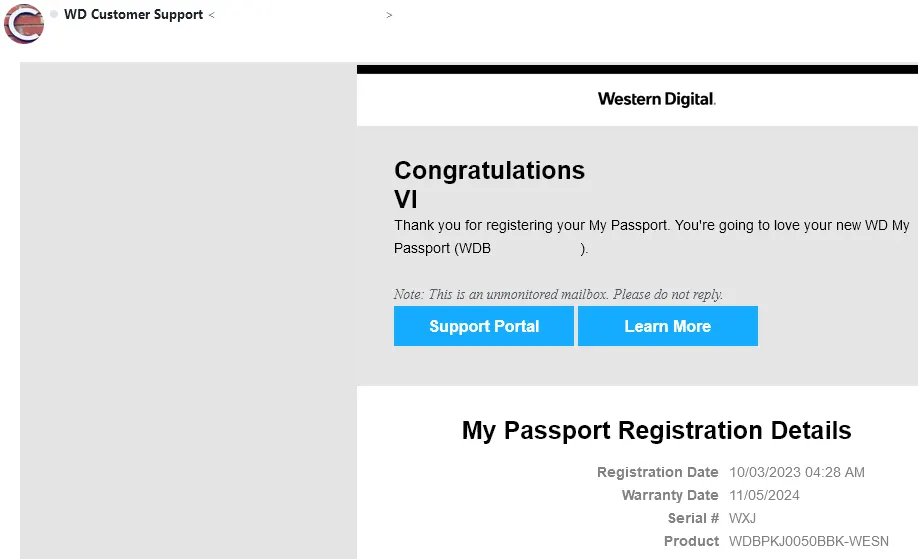Click the thank you for registering paragraph
This screenshot has height=559, width=918.
click(x=652, y=236)
